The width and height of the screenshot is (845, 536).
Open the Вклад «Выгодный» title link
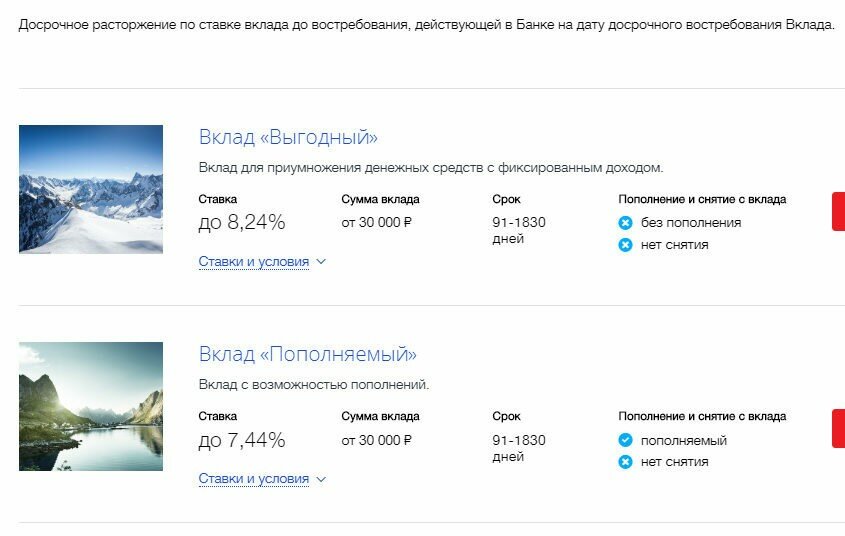click(288, 138)
